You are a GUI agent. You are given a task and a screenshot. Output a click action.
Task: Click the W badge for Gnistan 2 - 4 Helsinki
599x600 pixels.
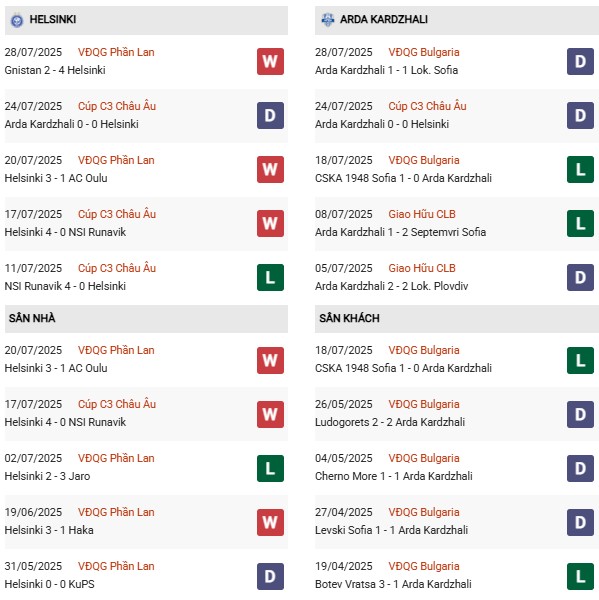point(270,61)
